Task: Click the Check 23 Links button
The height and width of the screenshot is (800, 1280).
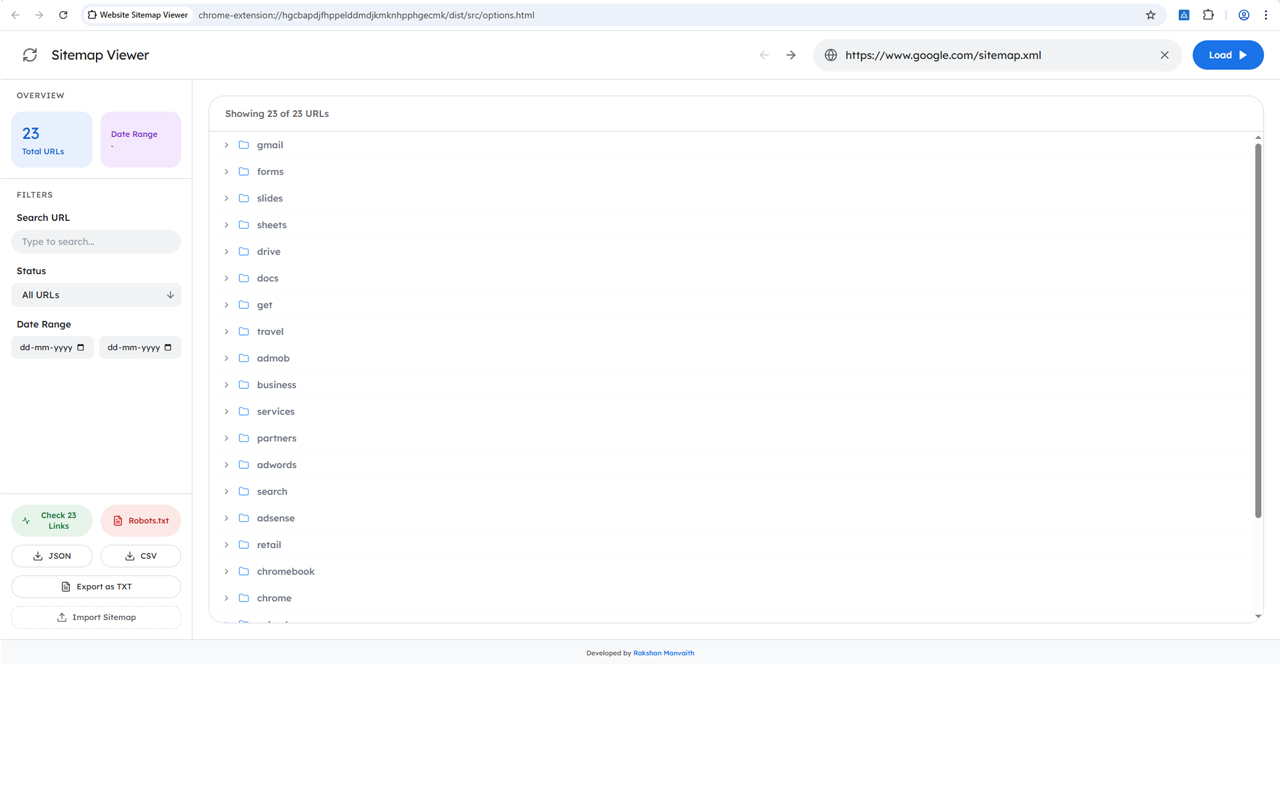Action: pos(52,521)
